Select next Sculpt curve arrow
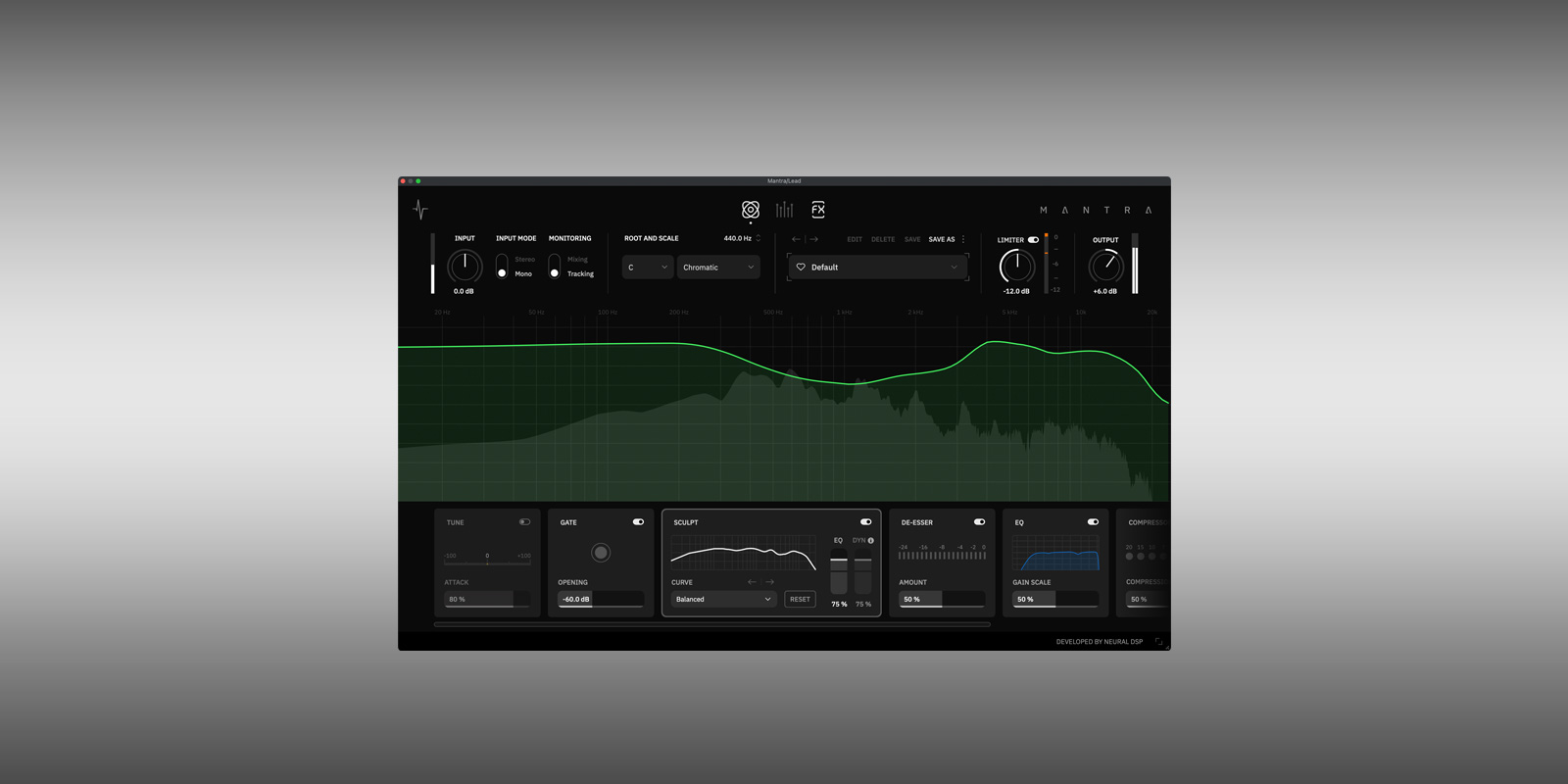This screenshot has height=784, width=1568. tap(769, 582)
